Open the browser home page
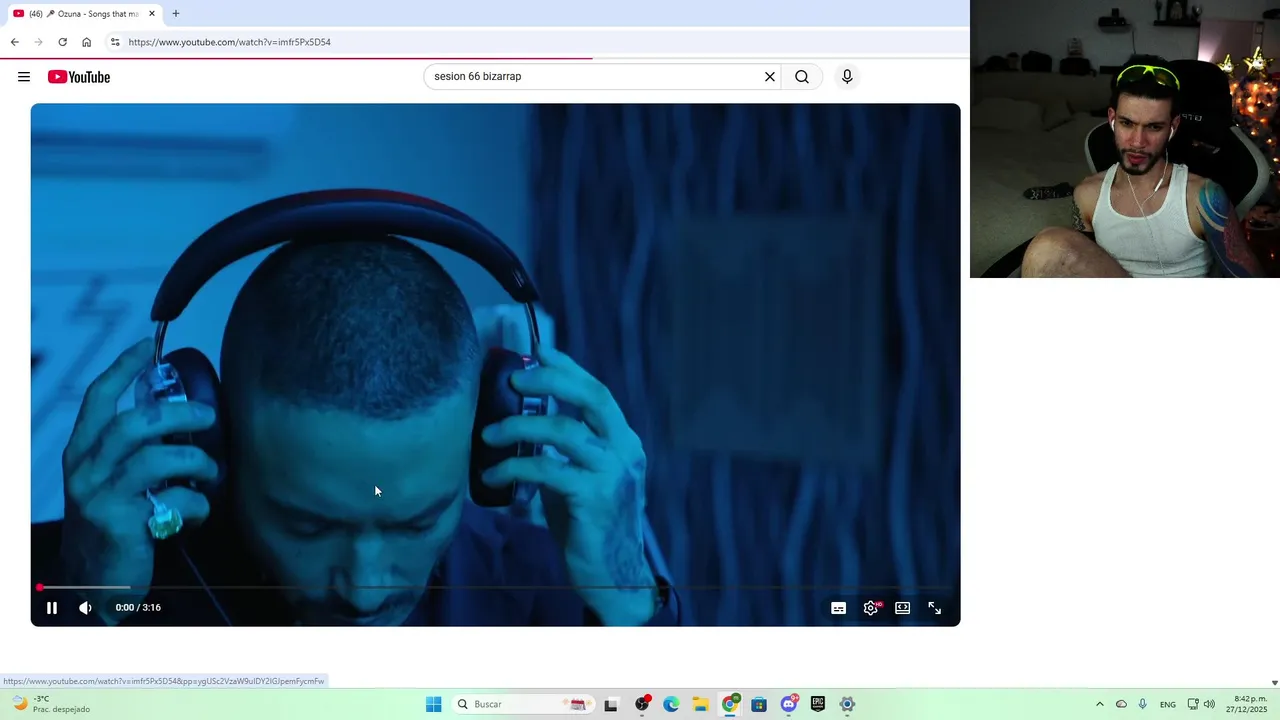This screenshot has width=1280, height=720. pos(86,42)
